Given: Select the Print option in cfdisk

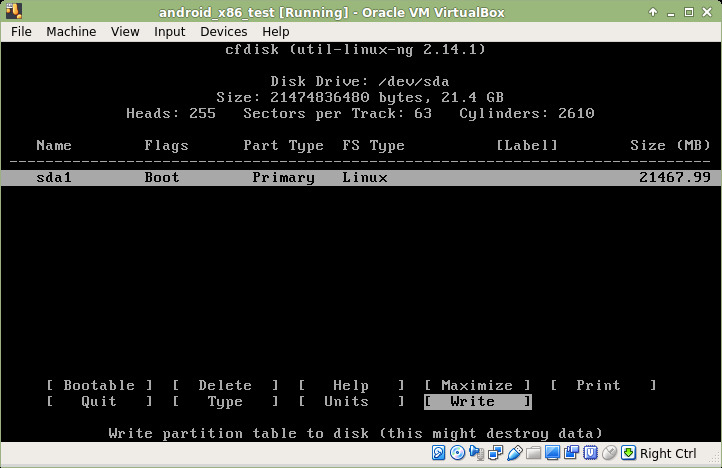Looking at the screenshot, I should (x=603, y=385).
